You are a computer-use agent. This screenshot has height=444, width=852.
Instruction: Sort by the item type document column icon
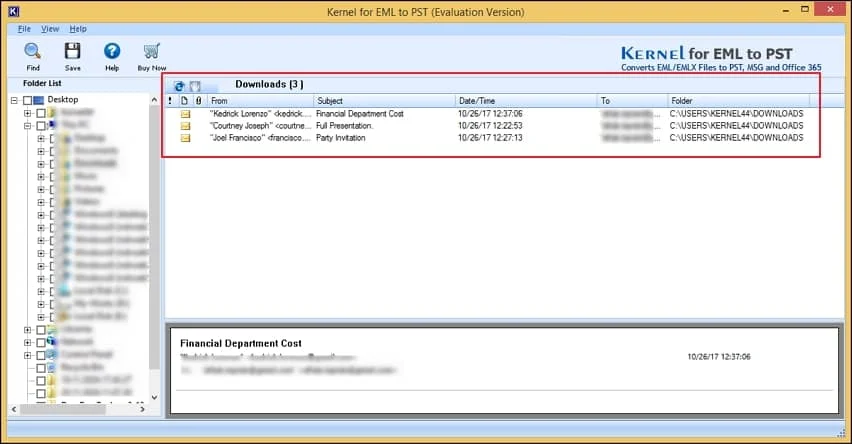coord(184,101)
